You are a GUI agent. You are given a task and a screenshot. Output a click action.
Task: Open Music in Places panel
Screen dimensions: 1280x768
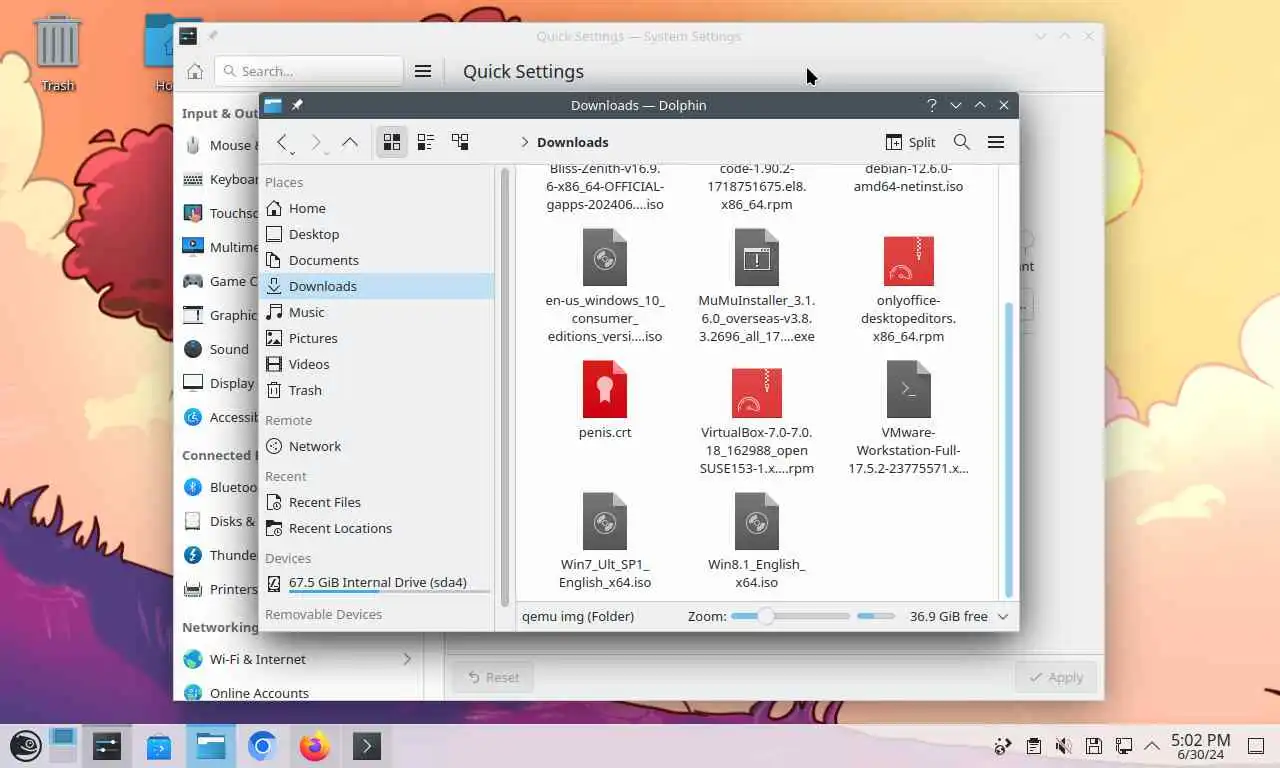(x=377, y=312)
